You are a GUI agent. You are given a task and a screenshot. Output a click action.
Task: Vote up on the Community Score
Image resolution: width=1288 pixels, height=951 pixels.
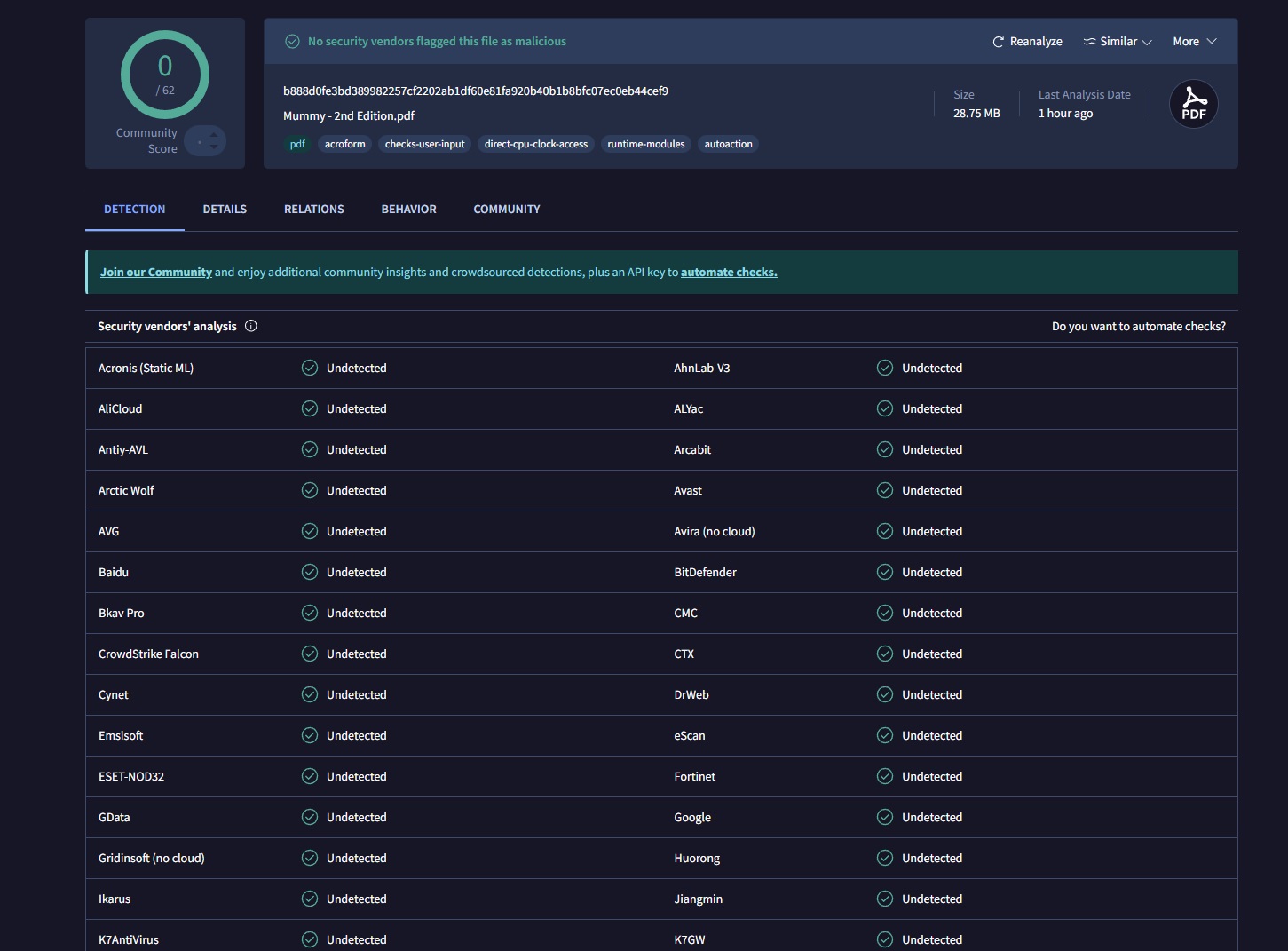[x=214, y=135]
